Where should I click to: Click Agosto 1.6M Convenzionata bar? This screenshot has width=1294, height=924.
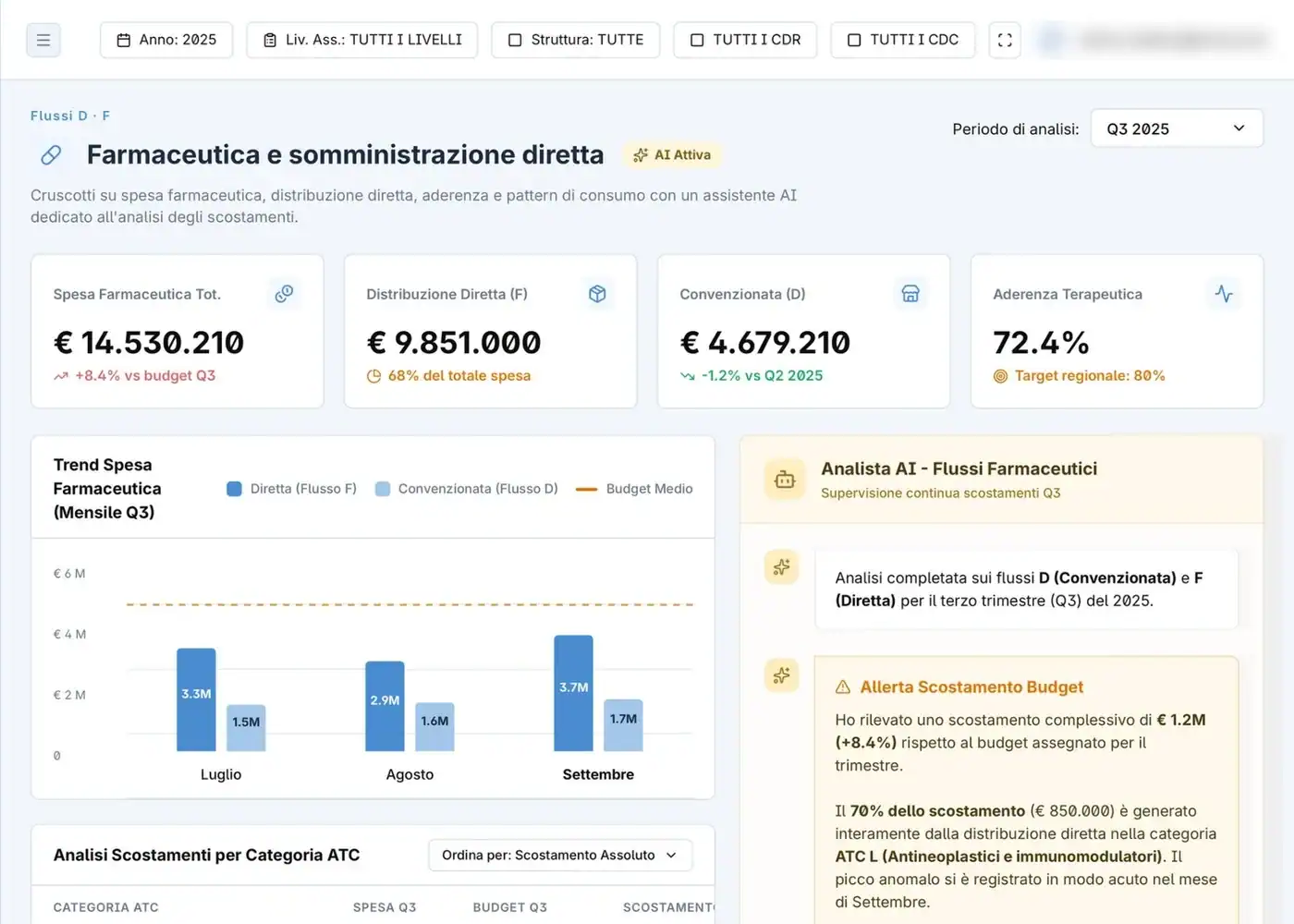pos(434,726)
